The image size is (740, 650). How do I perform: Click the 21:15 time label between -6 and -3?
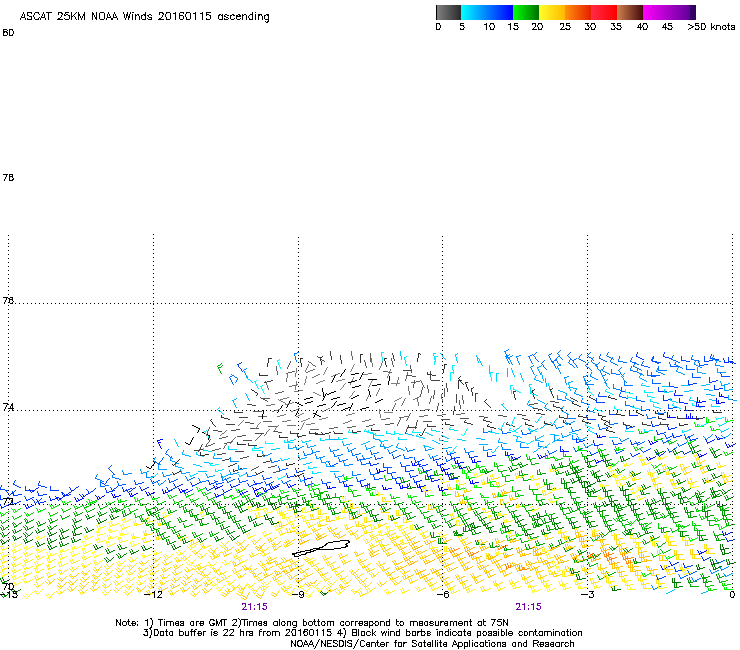pyautogui.click(x=528, y=607)
